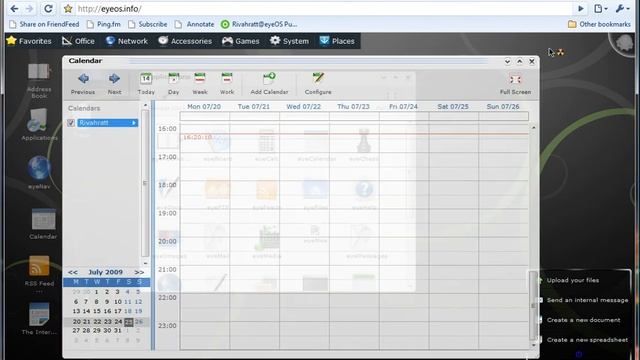
Task: Open Places menu
Action: (337, 41)
